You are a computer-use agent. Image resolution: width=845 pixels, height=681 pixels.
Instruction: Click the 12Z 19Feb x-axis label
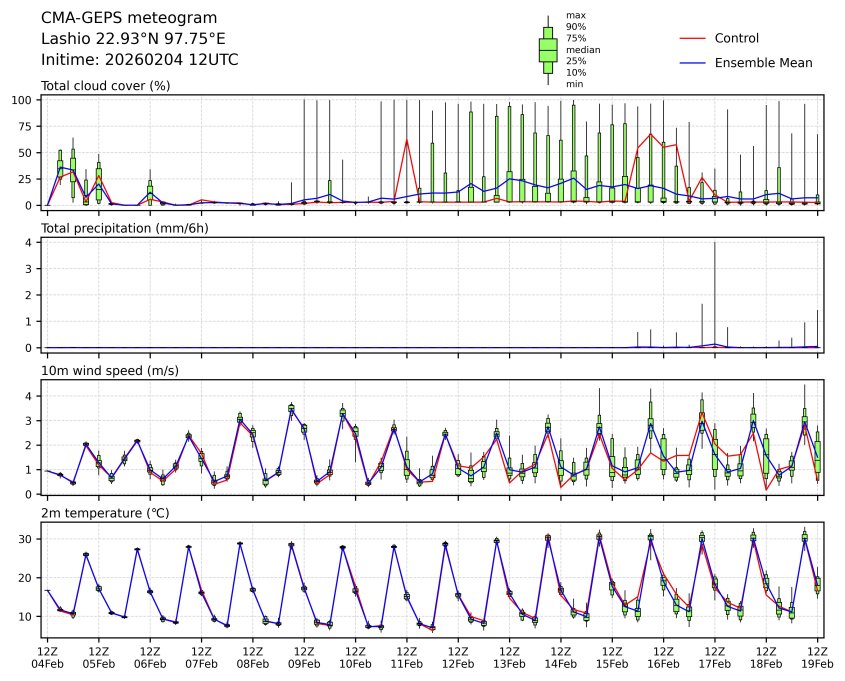pyautogui.click(x=817, y=657)
